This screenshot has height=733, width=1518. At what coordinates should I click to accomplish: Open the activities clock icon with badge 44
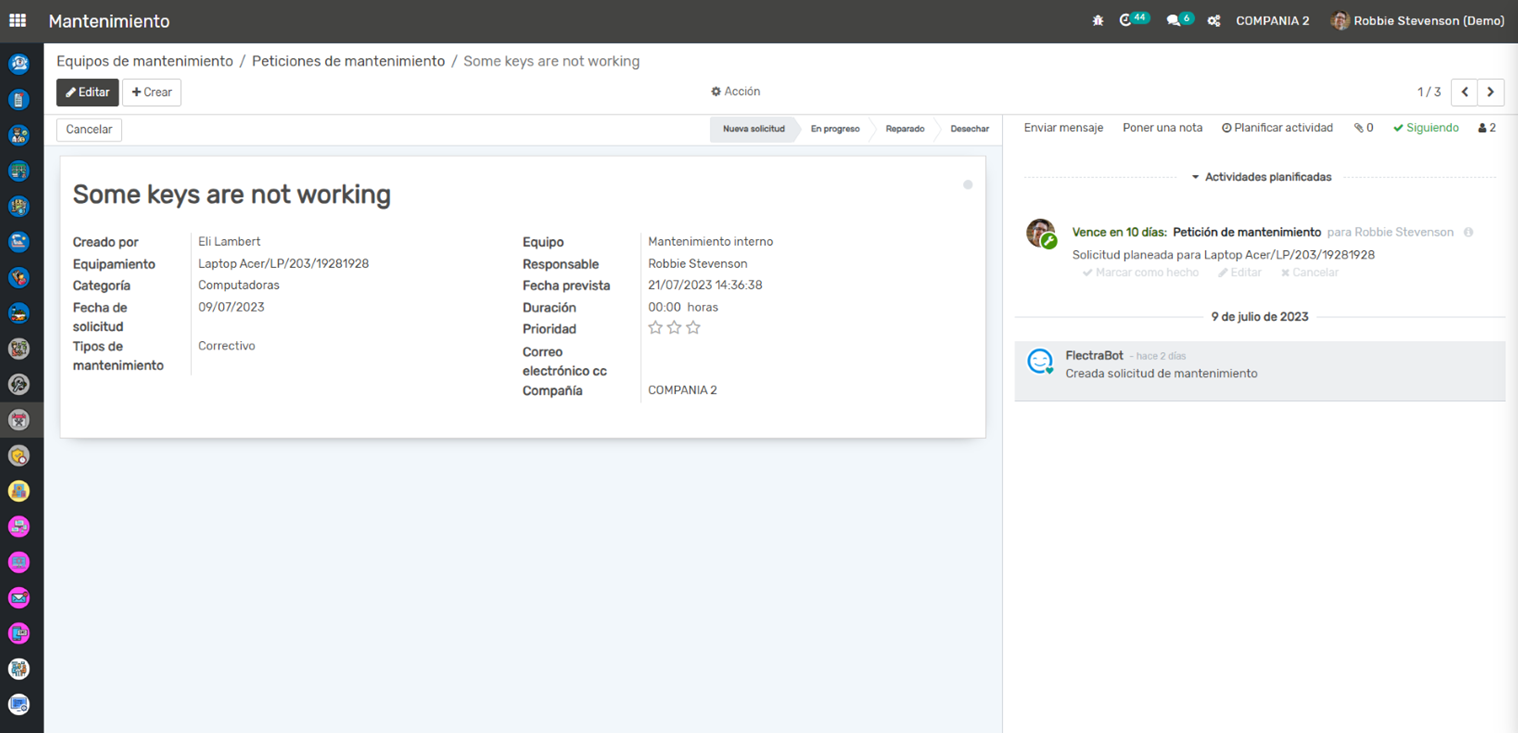1127,21
